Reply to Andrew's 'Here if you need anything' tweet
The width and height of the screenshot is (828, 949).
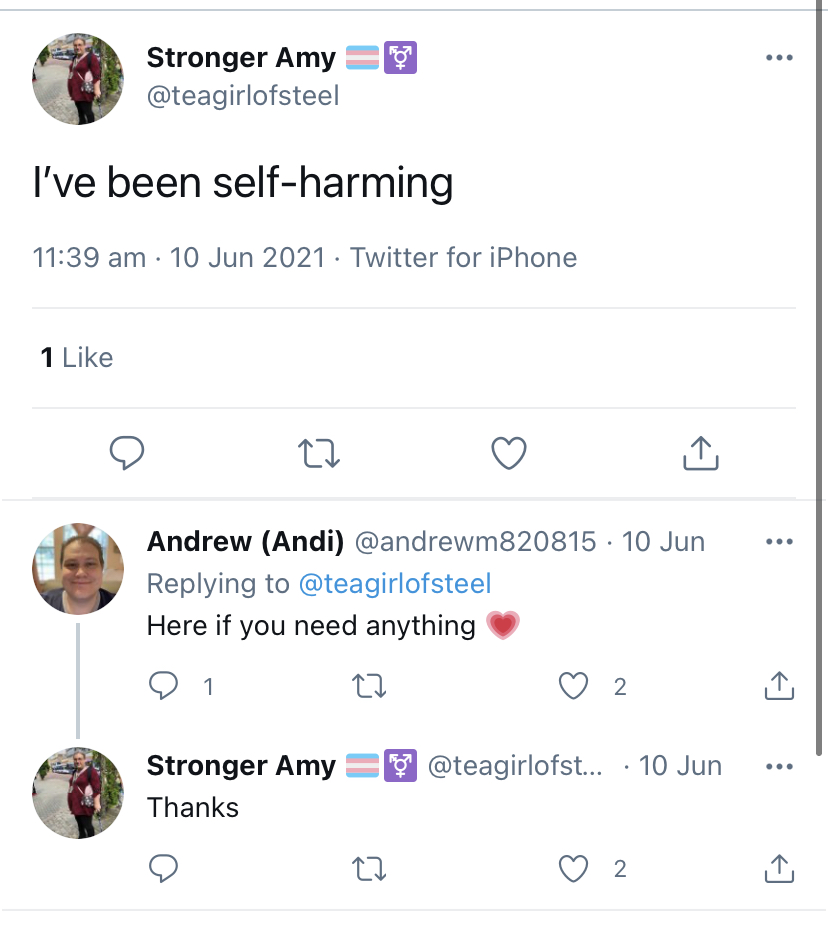pyautogui.click(x=163, y=686)
